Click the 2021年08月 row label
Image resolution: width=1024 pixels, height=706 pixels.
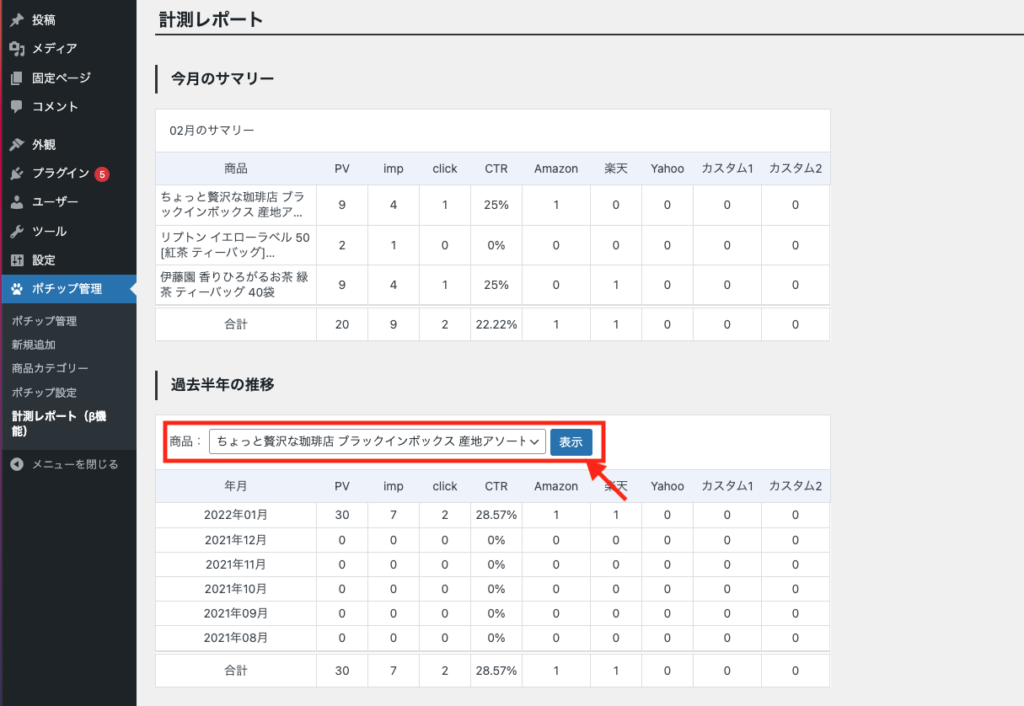[236, 638]
